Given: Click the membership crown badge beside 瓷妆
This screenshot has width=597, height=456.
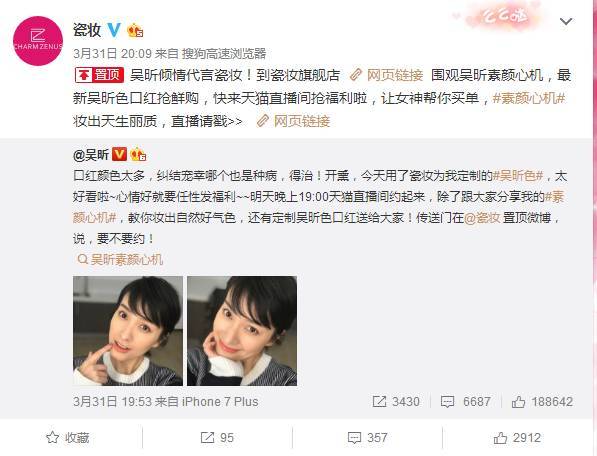Looking at the screenshot, I should pyautogui.click(x=135, y=30).
